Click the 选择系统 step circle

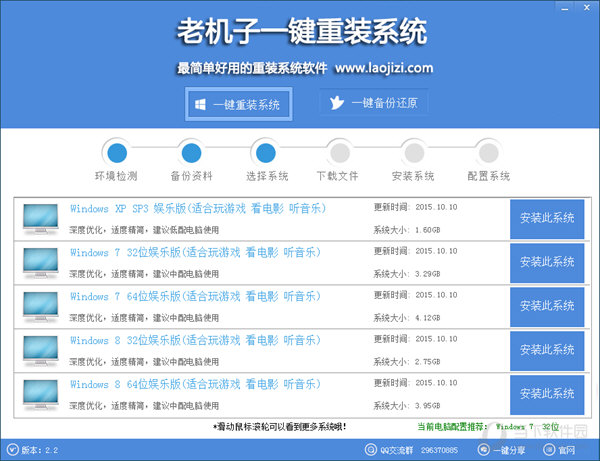[266, 153]
